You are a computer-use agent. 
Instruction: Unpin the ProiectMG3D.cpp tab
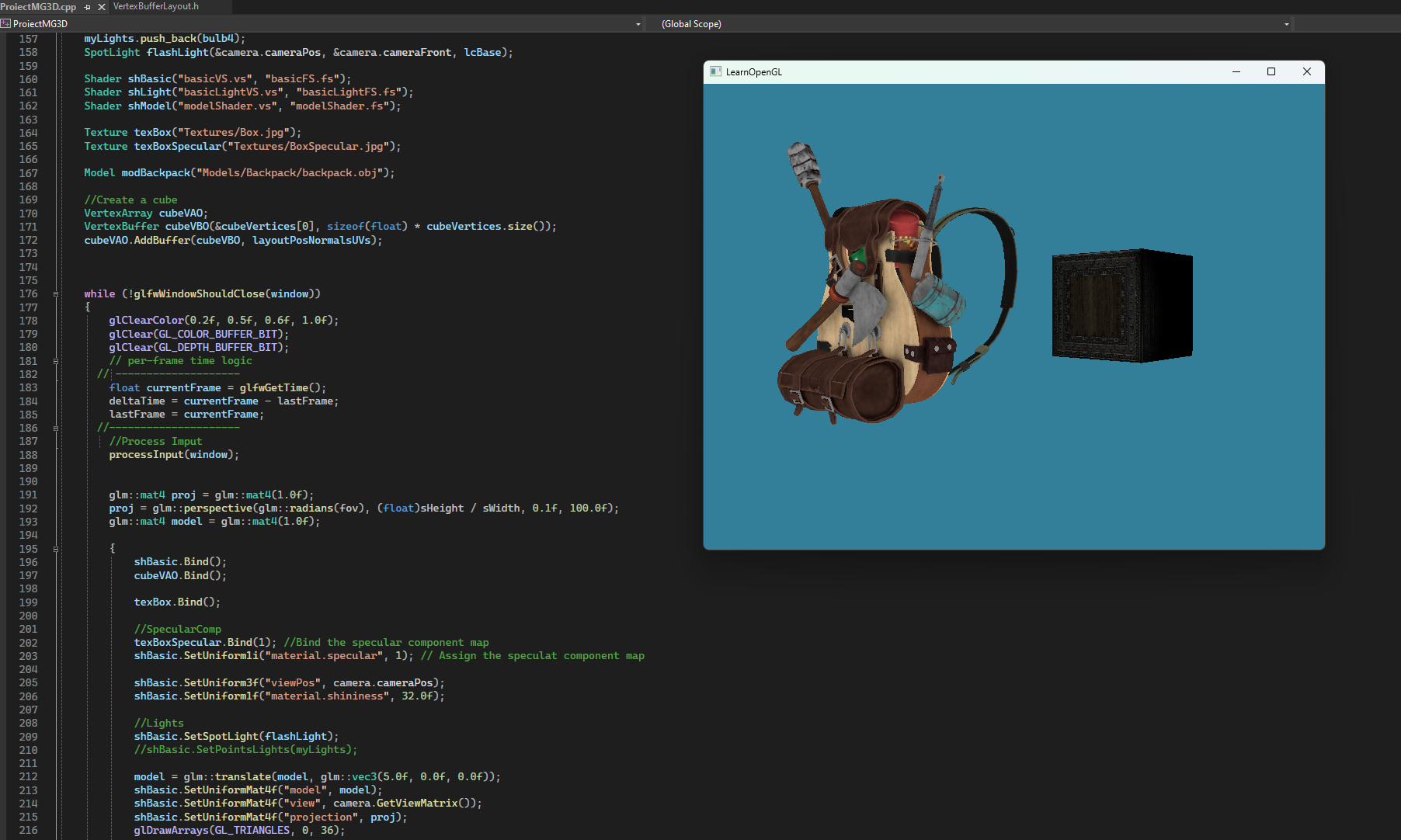88,7
